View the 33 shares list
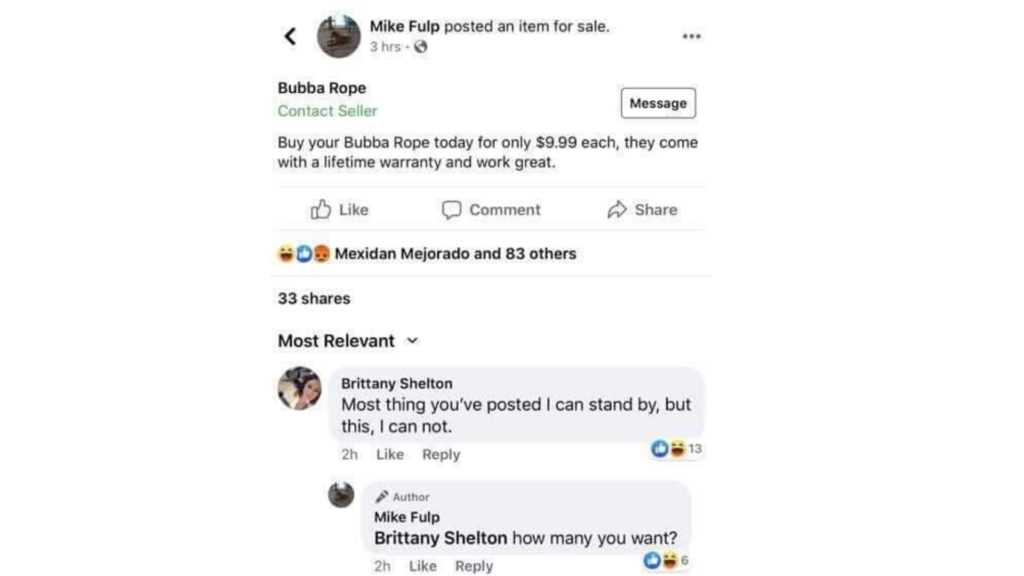 [314, 298]
